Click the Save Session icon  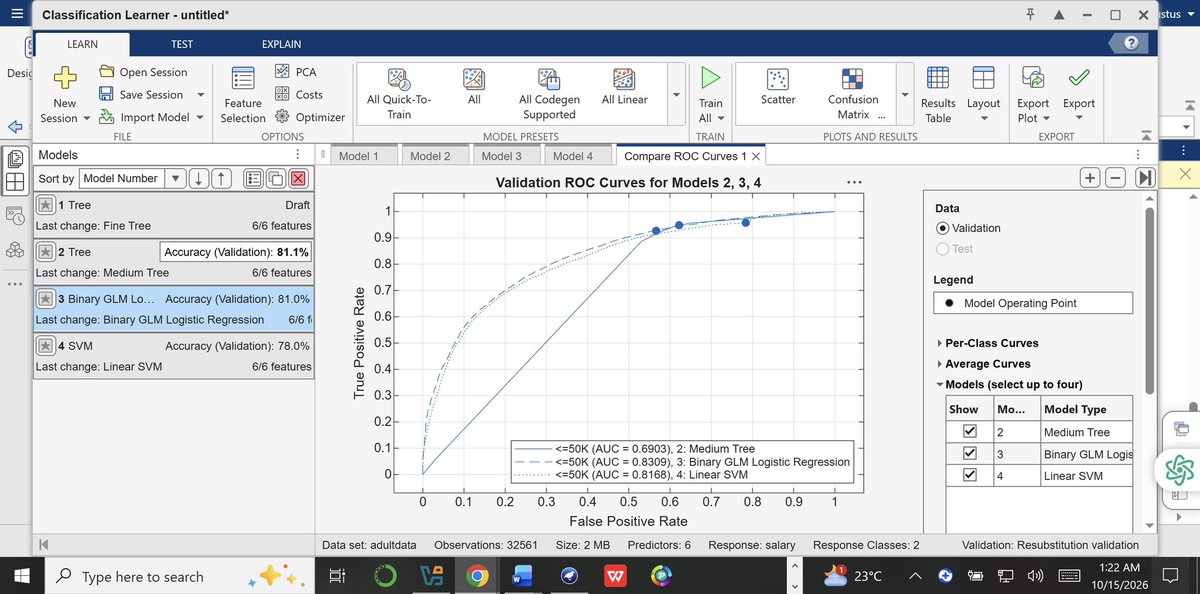tap(107, 95)
